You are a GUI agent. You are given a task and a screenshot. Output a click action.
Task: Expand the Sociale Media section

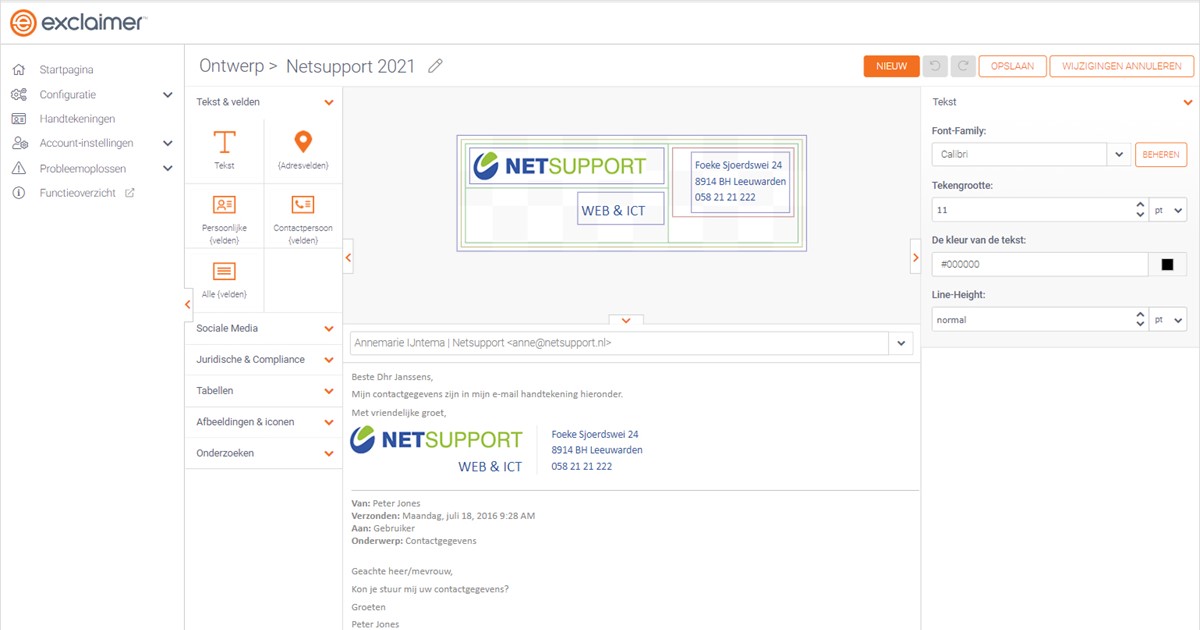(264, 329)
